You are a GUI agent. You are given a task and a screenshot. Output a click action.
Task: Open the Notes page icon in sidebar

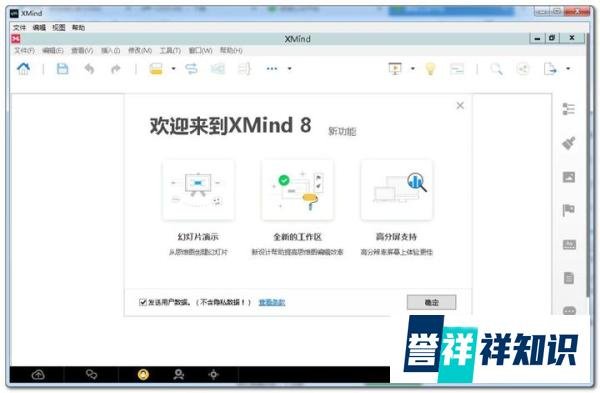tap(569, 278)
